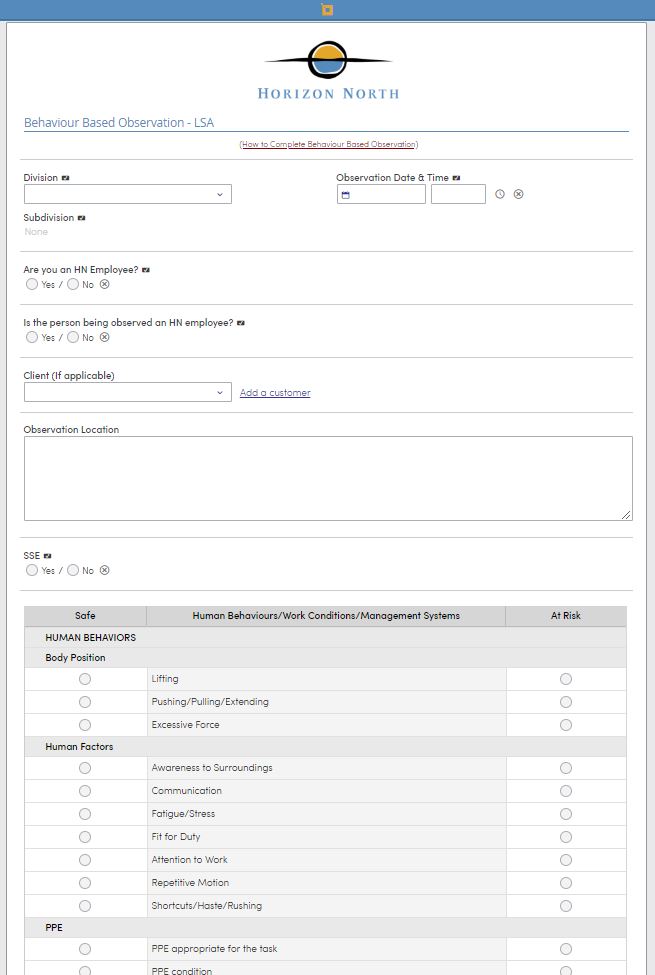Click inside the Observation Location text area
Viewport: 655px width, 975px height.
click(x=328, y=478)
